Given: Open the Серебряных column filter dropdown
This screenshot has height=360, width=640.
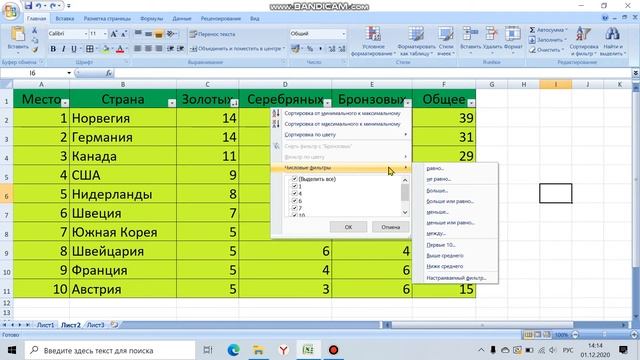Looking at the screenshot, I should click(x=327, y=103).
